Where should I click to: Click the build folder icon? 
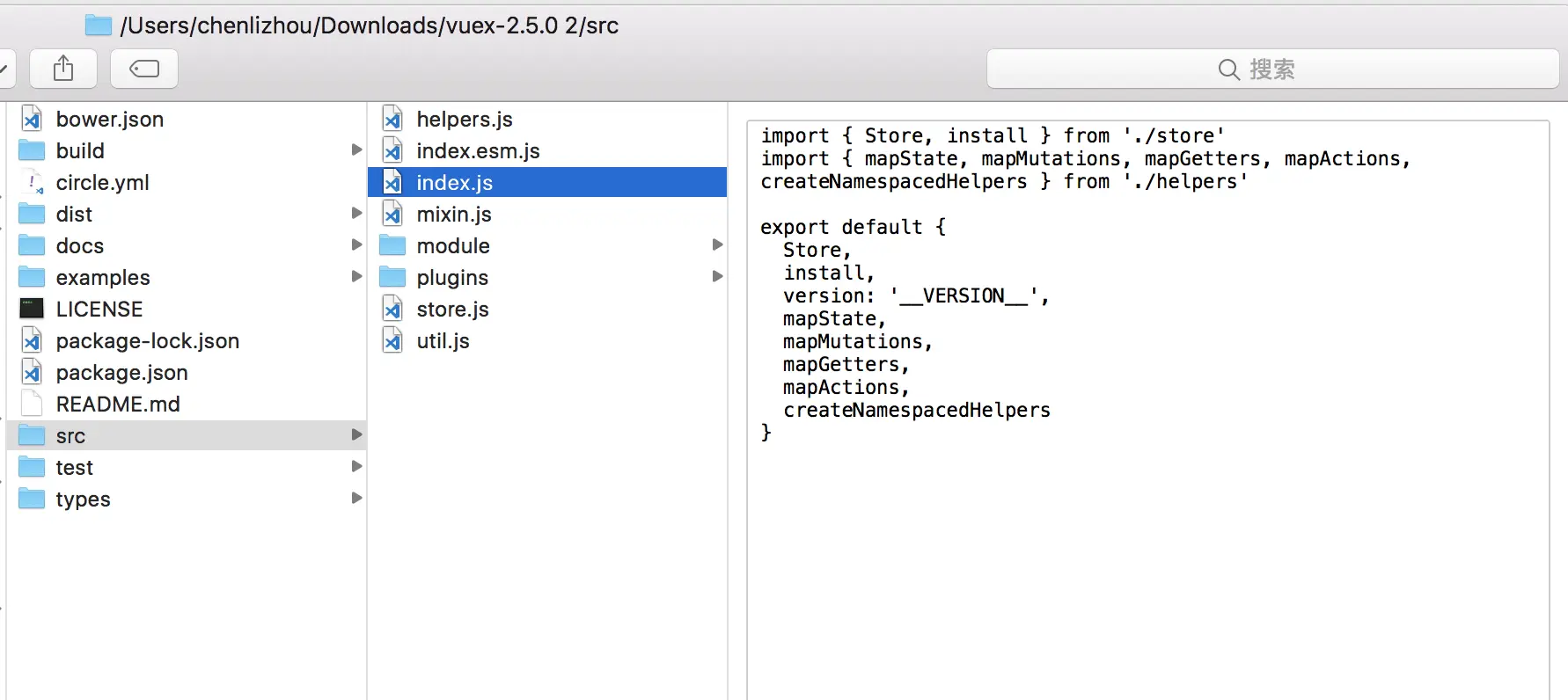32,150
